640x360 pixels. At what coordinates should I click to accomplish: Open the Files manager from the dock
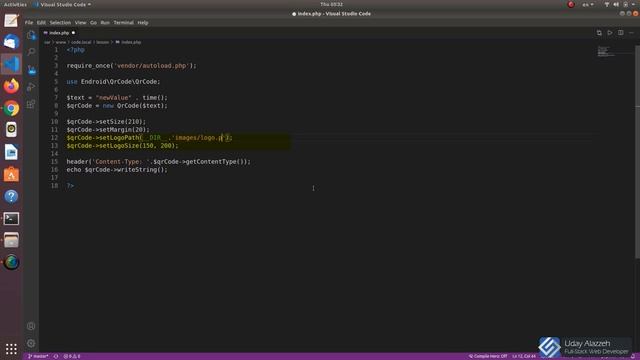[11, 240]
